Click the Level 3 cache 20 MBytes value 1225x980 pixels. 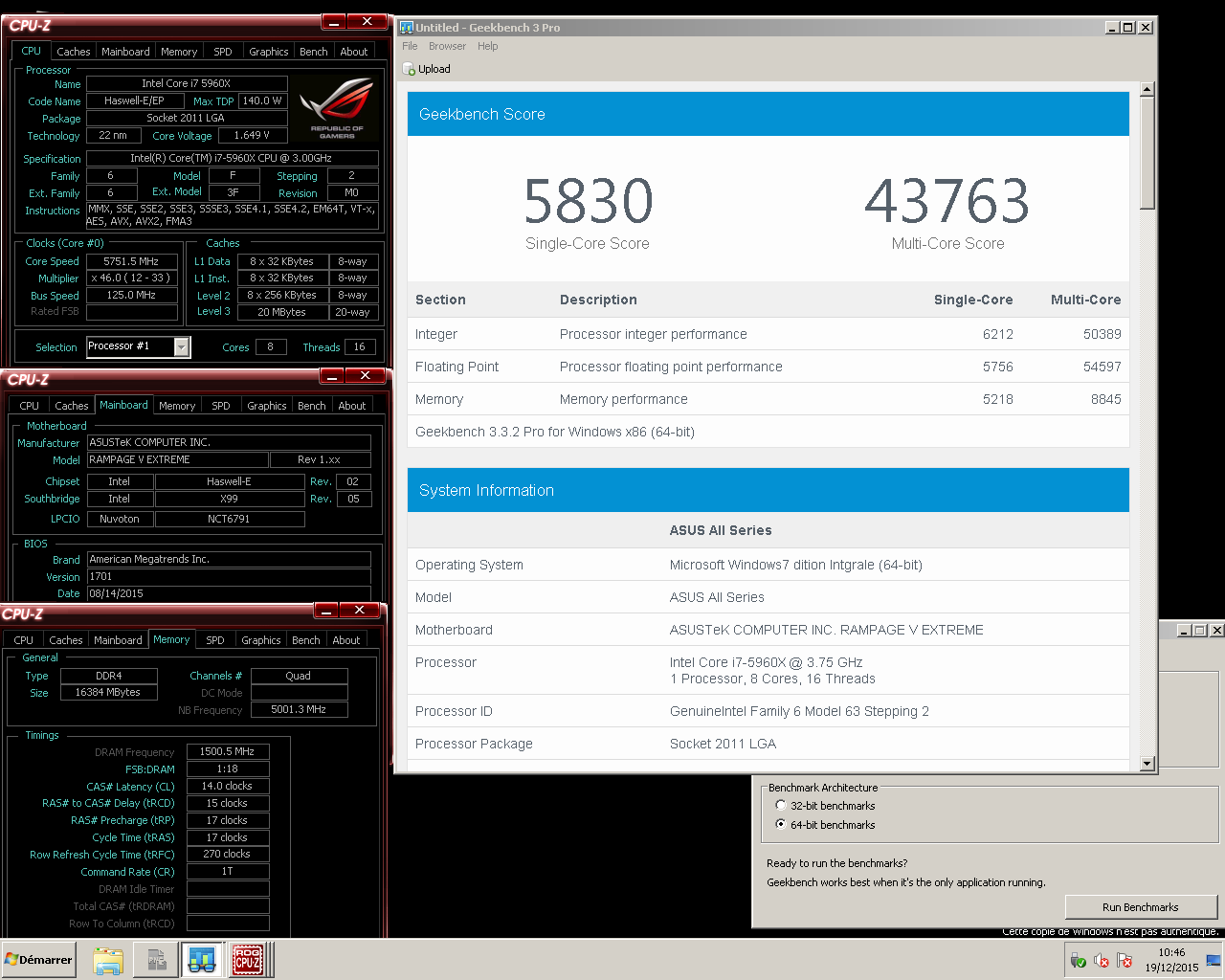tap(281, 312)
